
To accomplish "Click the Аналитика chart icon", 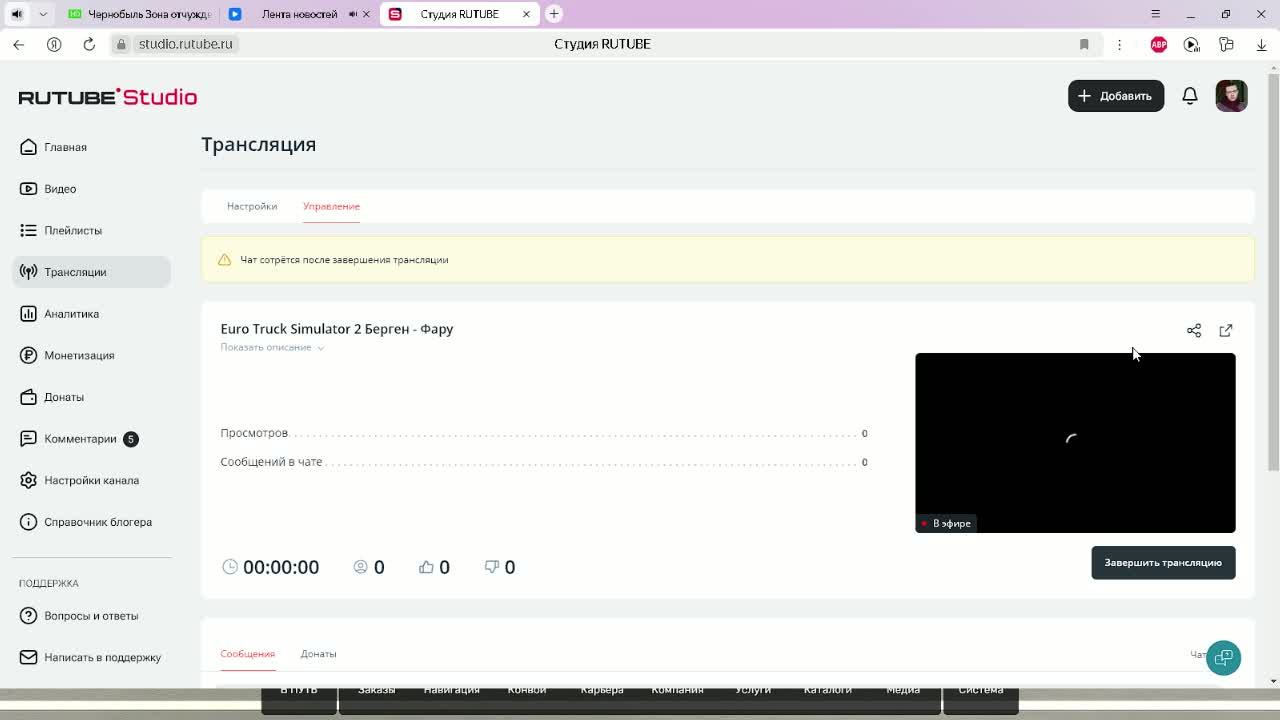I will pos(28,314).
